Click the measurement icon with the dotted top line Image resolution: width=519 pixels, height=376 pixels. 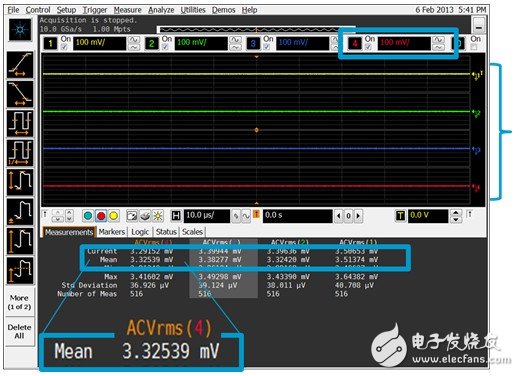point(20,270)
